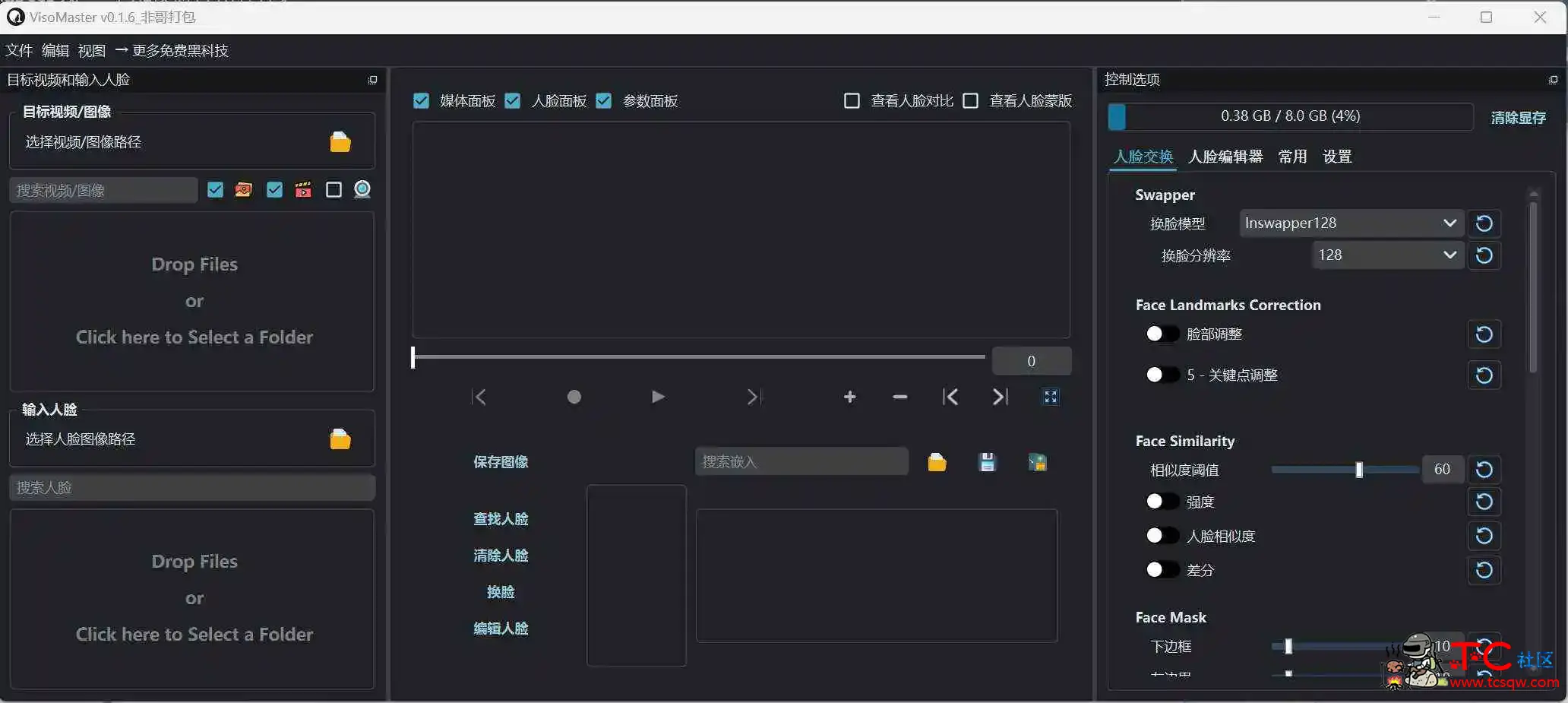This screenshot has height=703, width=1568.
Task: Open the 文件 menu
Action: (19, 51)
